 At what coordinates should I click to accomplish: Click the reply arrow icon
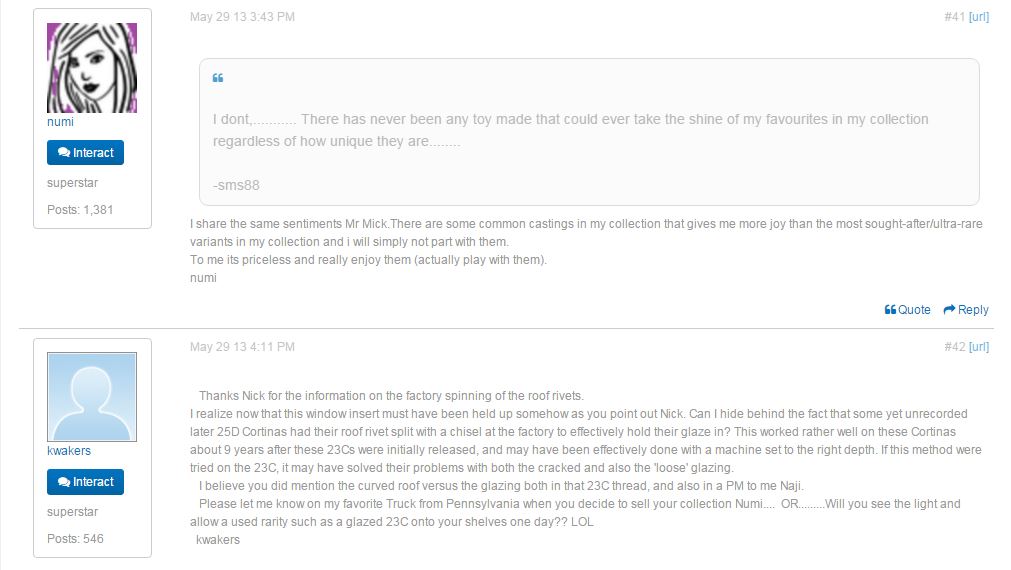[949, 310]
